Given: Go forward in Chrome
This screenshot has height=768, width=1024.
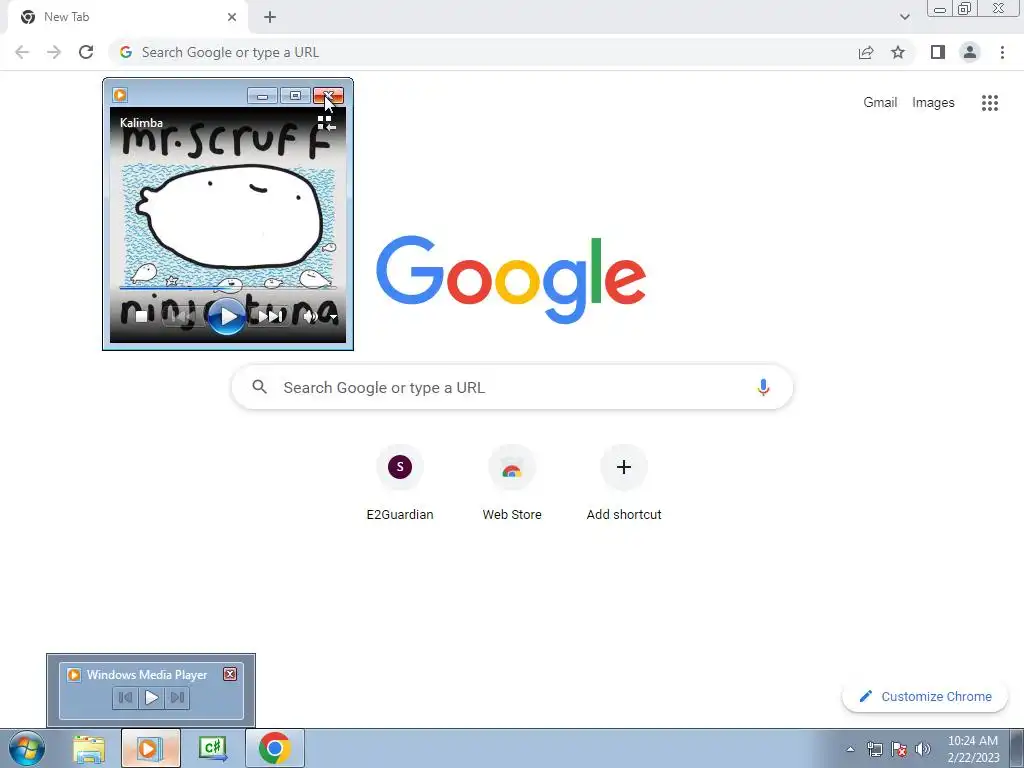Looking at the screenshot, I should [54, 52].
